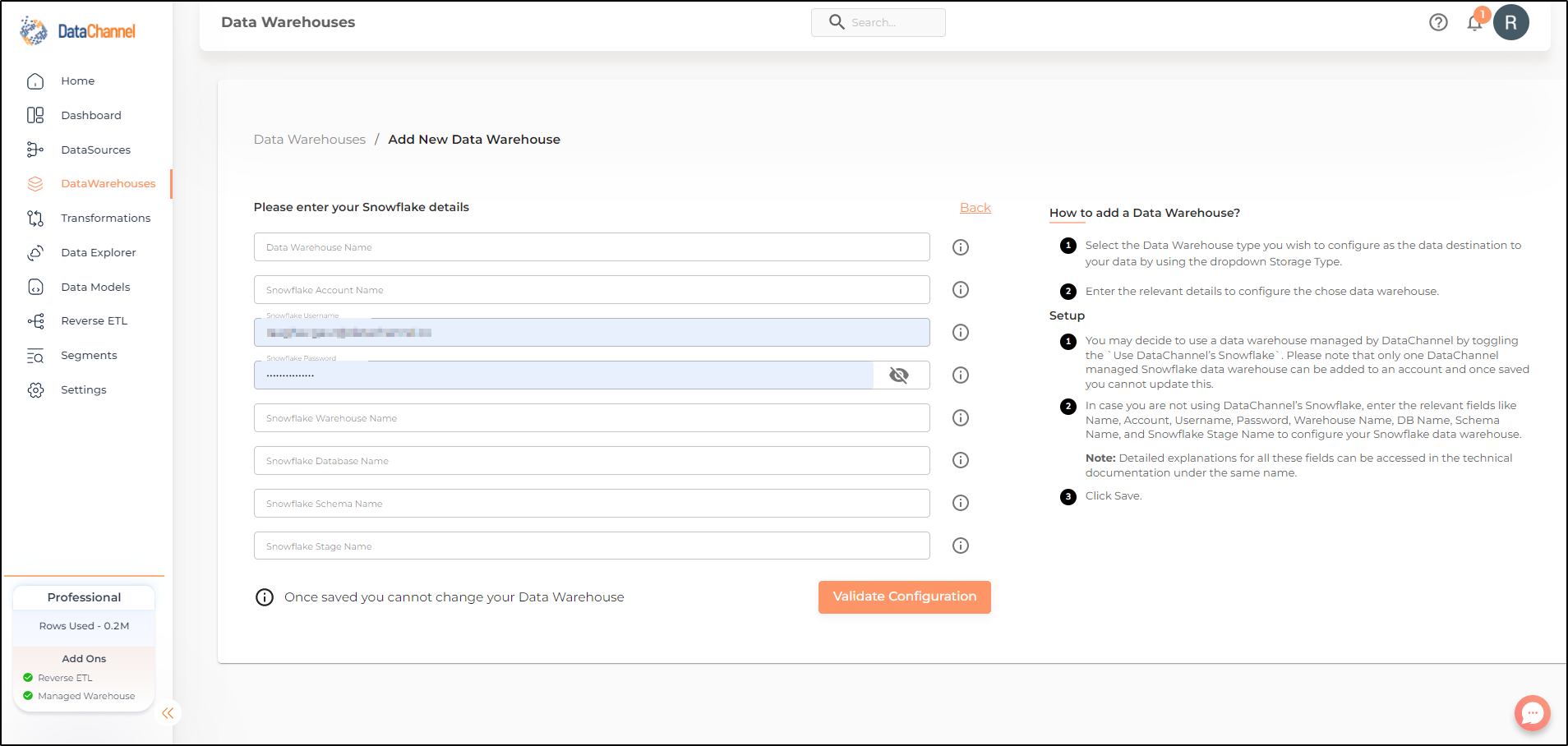This screenshot has width=1568, height=746.
Task: Show info for Snowflake Password field
Action: tap(961, 375)
